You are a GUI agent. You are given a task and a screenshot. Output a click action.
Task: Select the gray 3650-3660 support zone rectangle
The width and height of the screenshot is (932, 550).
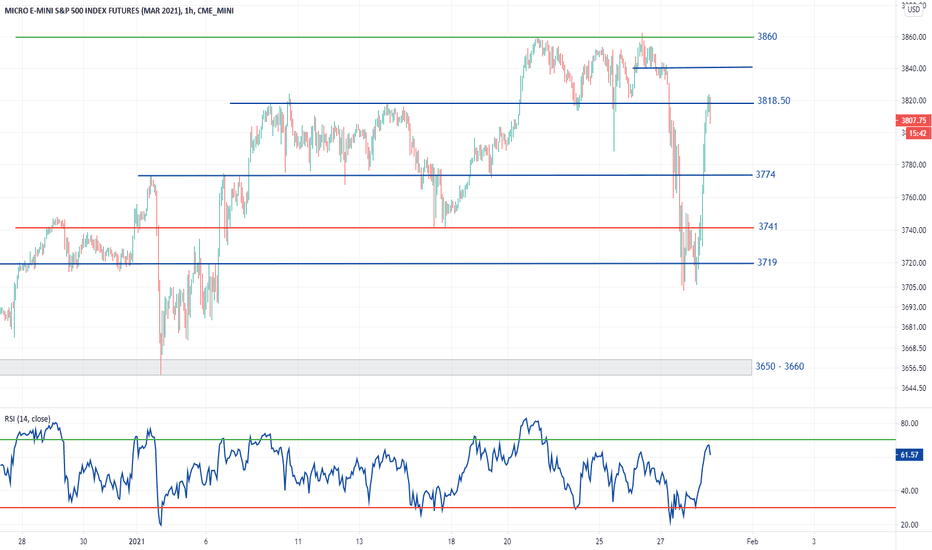click(376, 367)
